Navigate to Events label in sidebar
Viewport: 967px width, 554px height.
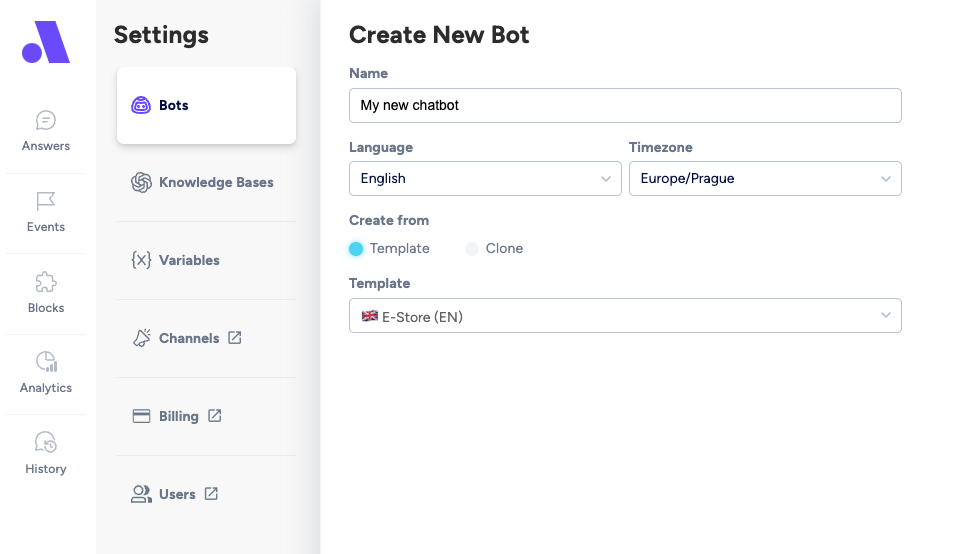click(46, 227)
